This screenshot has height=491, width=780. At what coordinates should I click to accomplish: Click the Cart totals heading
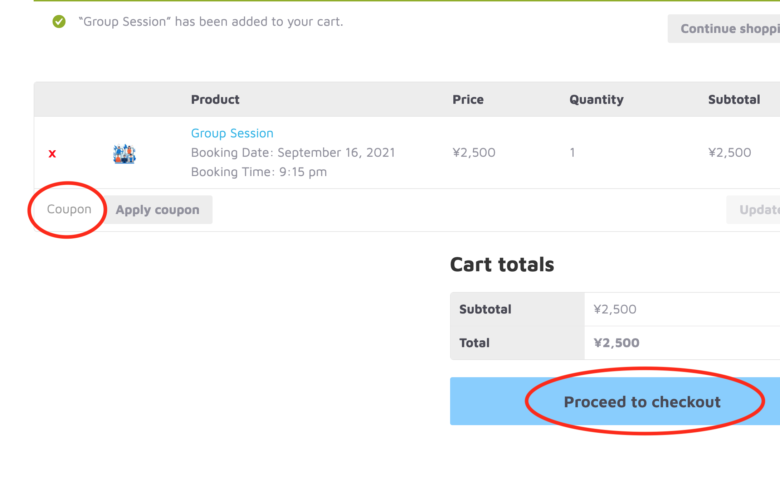[x=502, y=264]
